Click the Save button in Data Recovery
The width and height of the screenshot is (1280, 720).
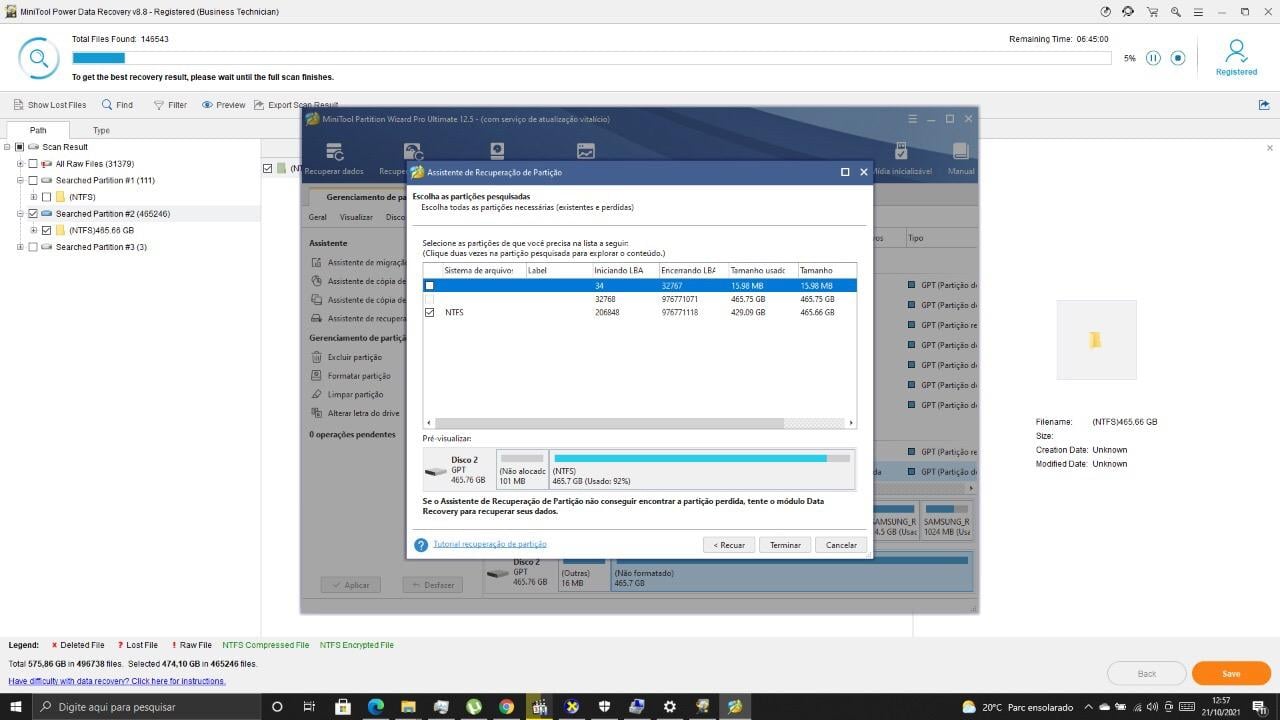tap(1231, 673)
